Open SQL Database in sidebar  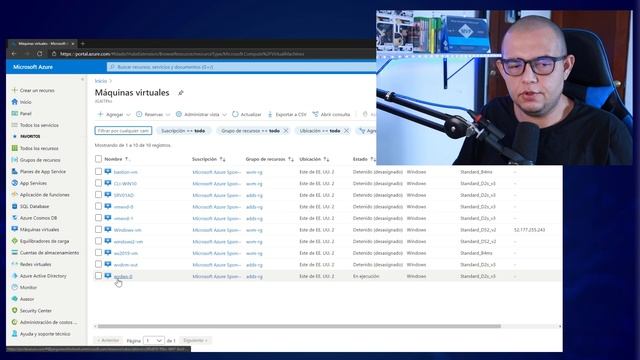34,207
